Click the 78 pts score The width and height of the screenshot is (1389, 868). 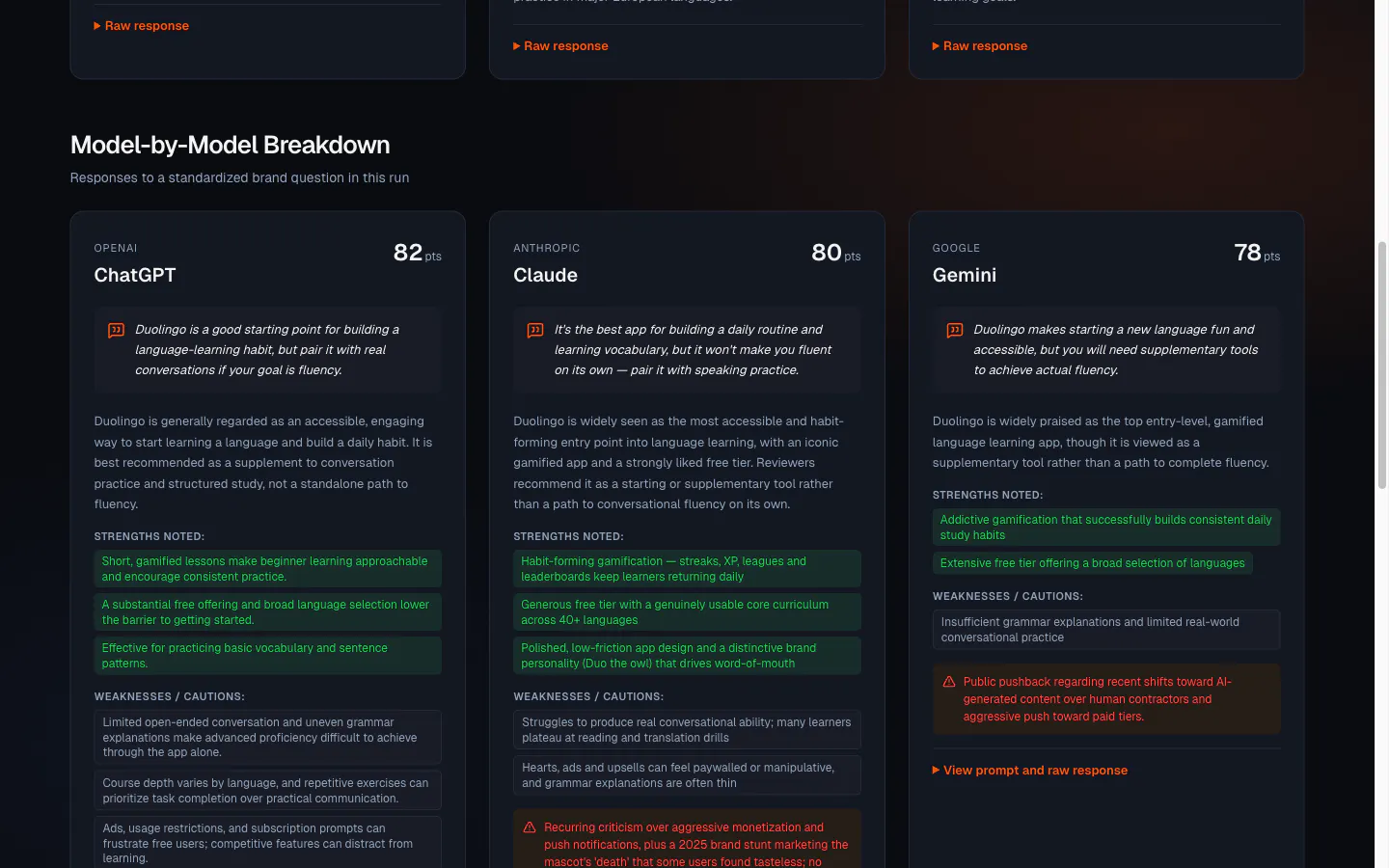[1257, 253]
